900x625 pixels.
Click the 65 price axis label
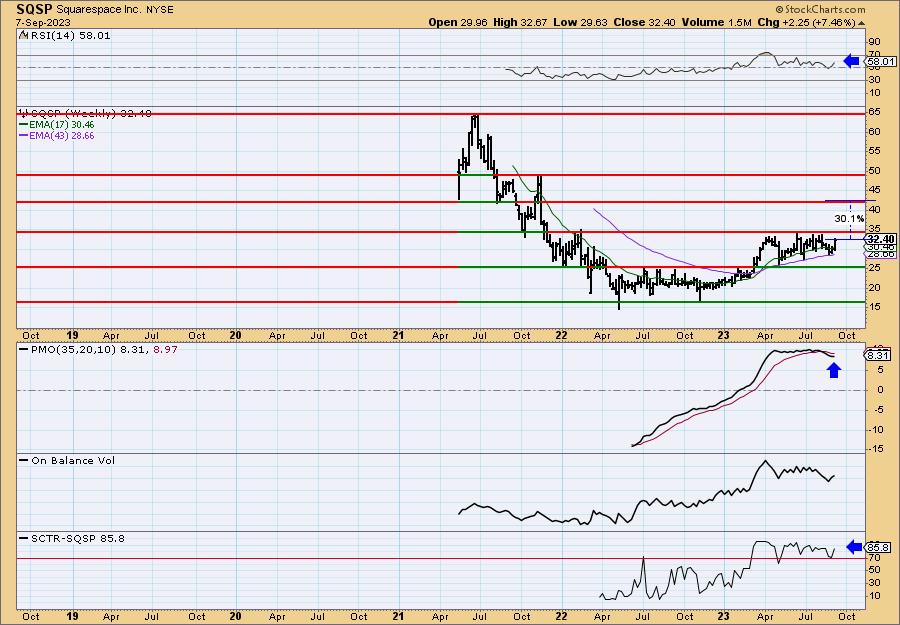875,112
